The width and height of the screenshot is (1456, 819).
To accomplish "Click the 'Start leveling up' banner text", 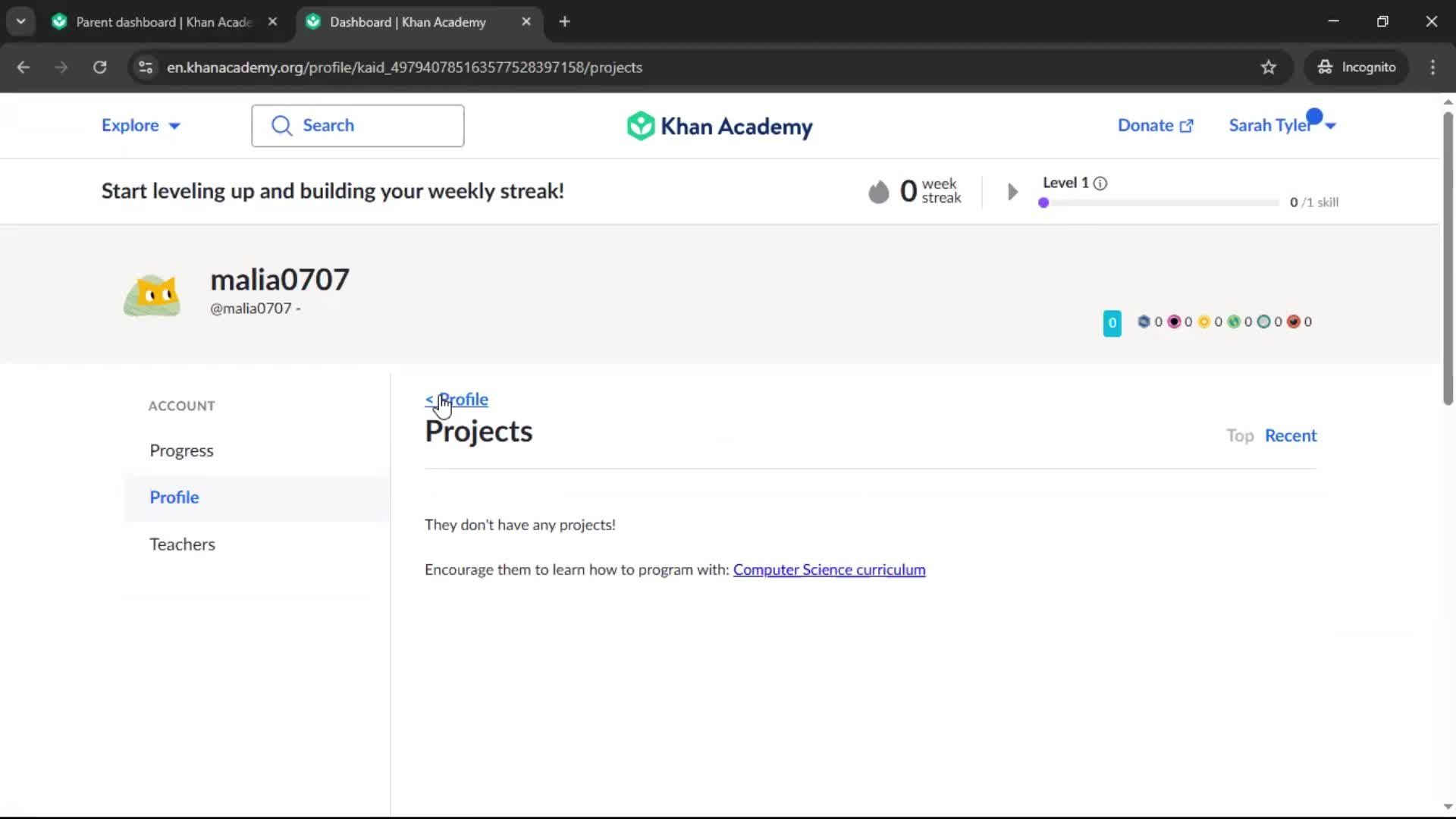I will pyautogui.click(x=333, y=191).
